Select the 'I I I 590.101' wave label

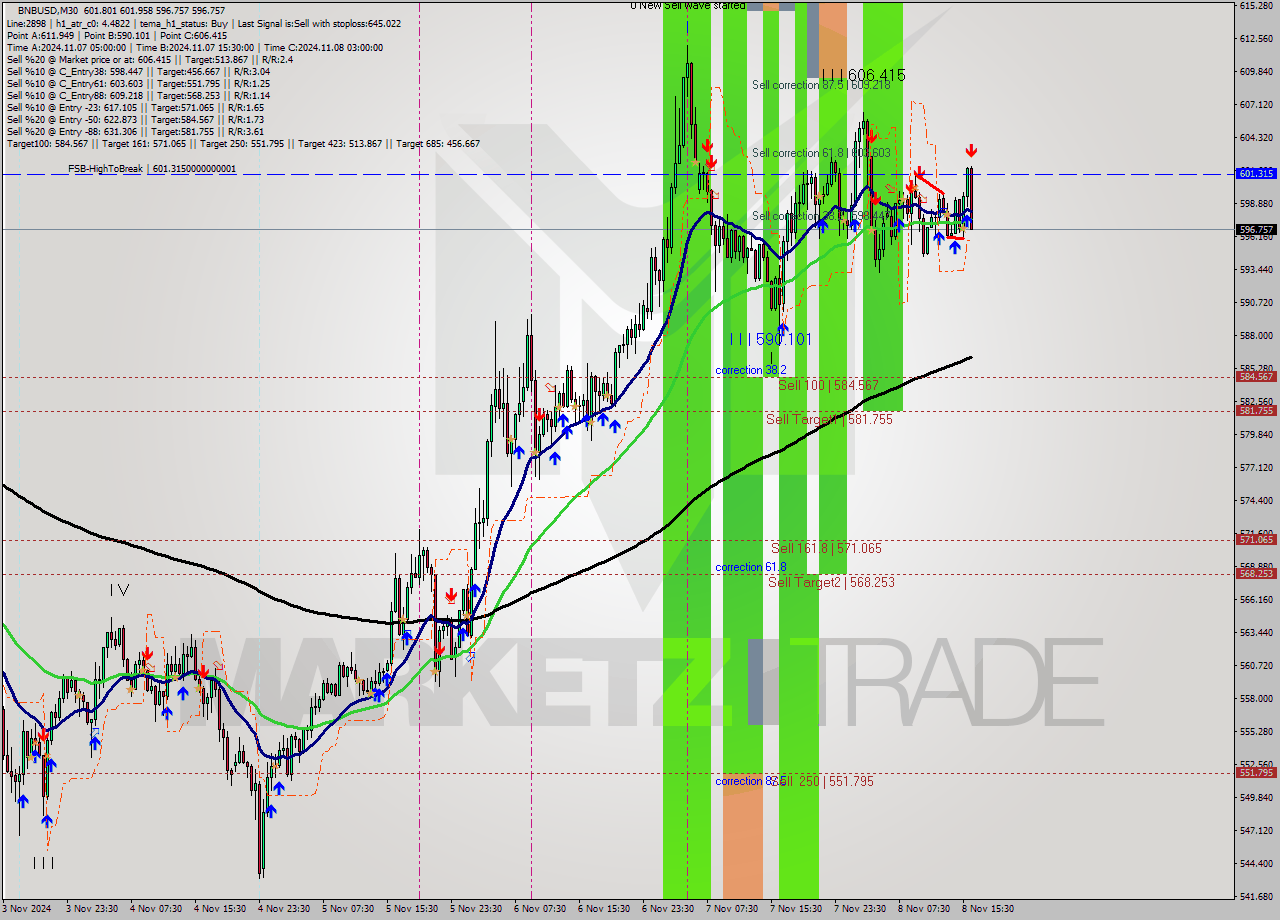770,340
